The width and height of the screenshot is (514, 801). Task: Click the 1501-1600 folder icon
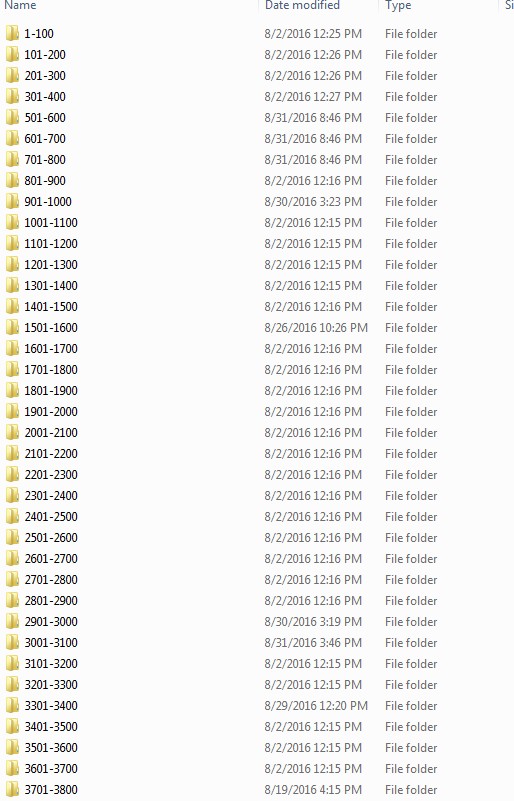click(12, 327)
